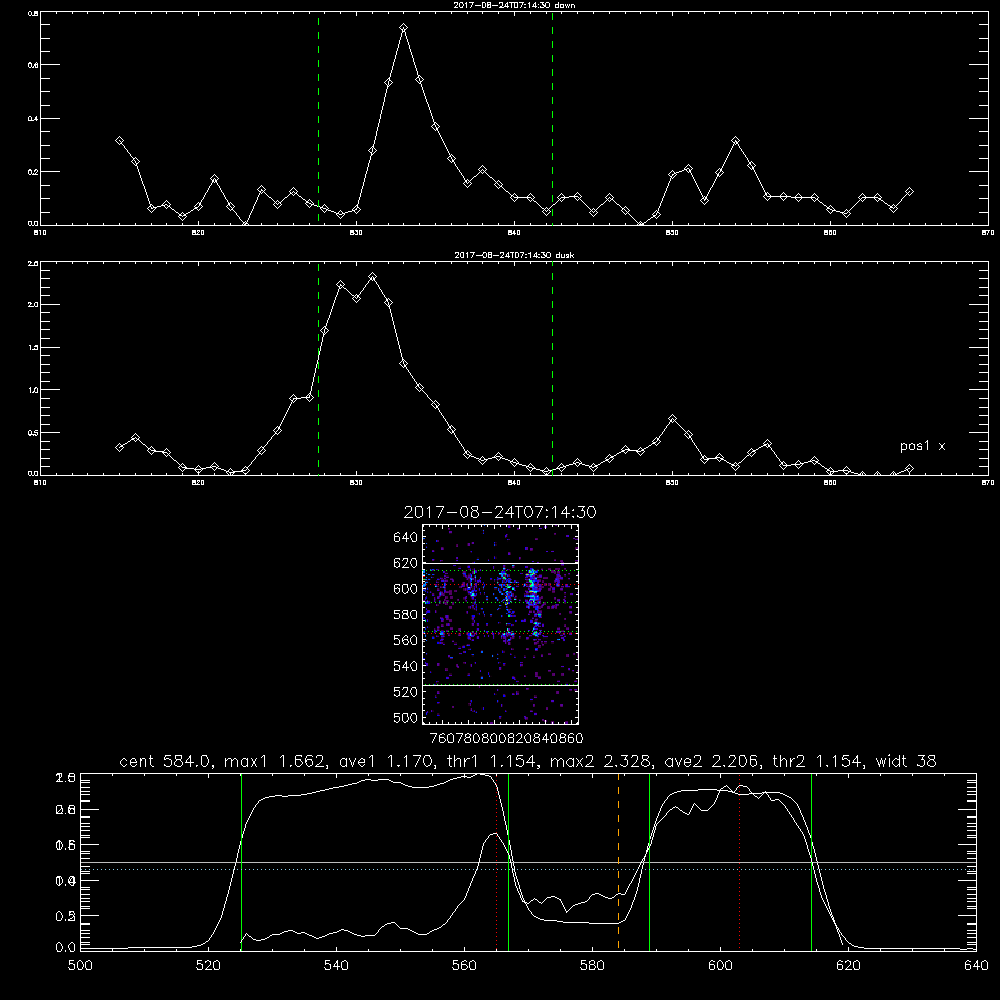Click the last diamond marker in dusk plot

[909, 469]
